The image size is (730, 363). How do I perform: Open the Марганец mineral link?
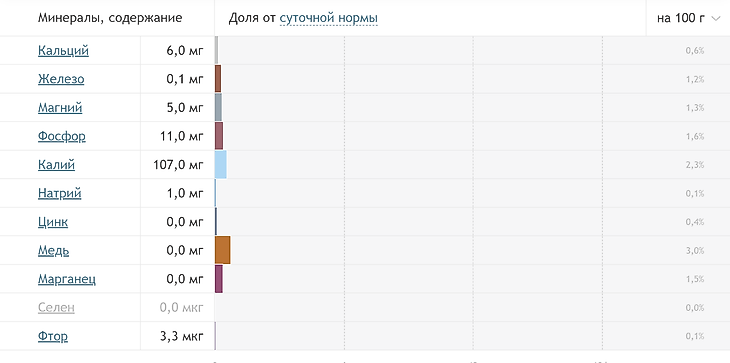(67, 279)
